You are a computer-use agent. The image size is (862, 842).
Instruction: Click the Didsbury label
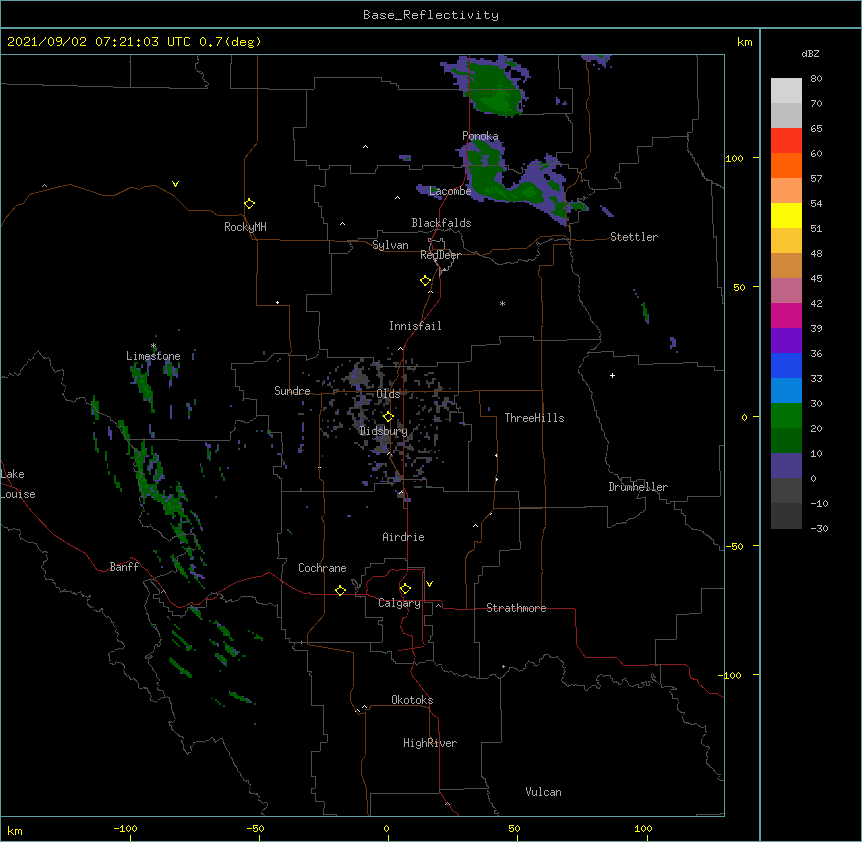coord(384,431)
